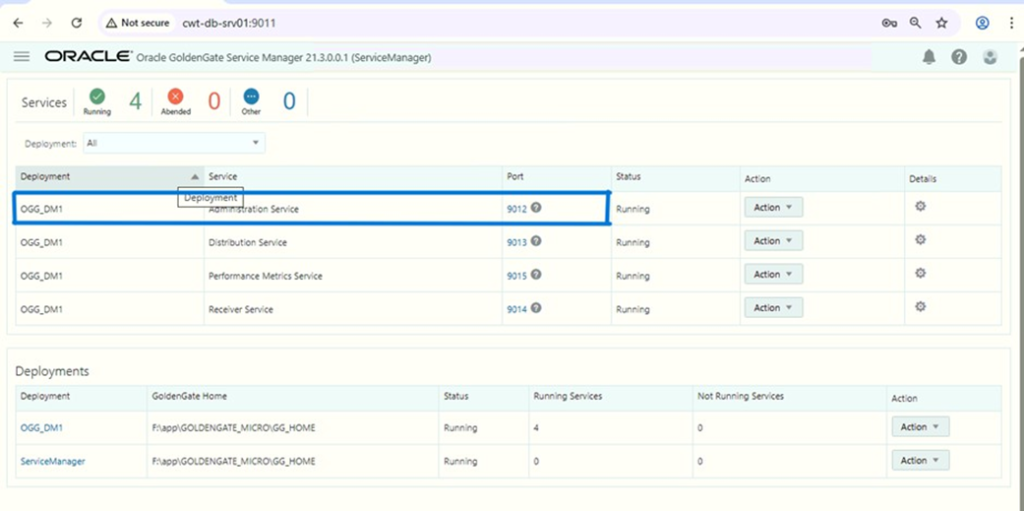Expand Action dropdown for Administration Service
This screenshot has height=511, width=1024.
773,207
